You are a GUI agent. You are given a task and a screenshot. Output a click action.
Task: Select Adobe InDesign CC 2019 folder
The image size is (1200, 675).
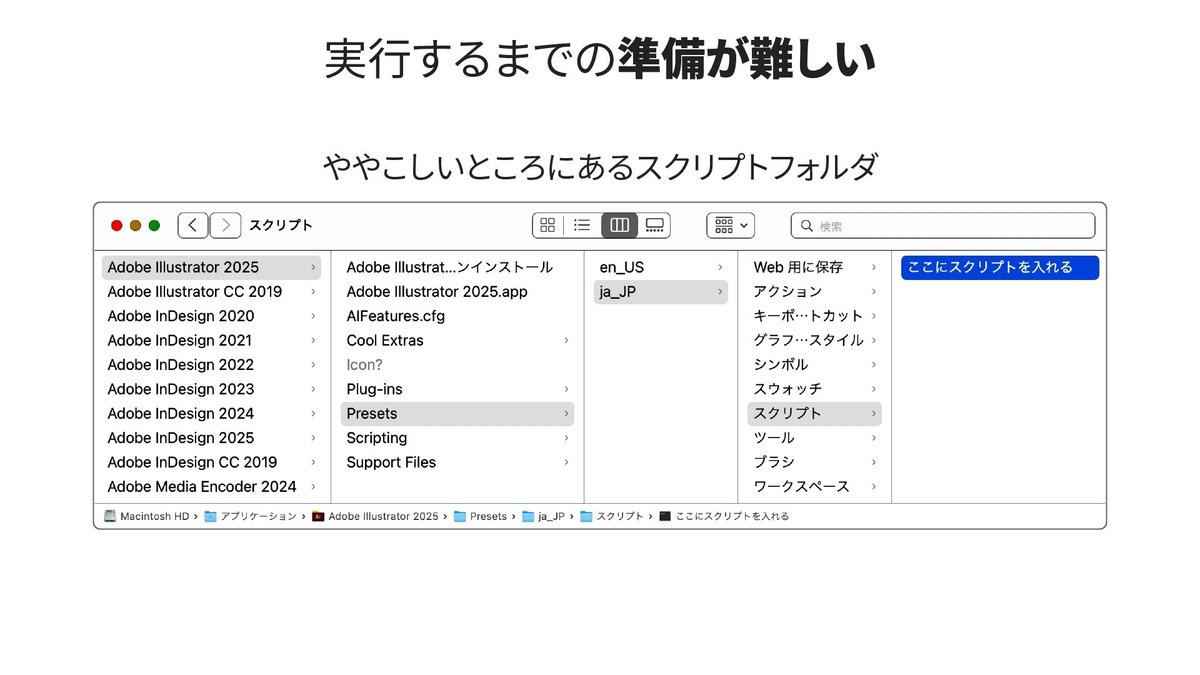pyautogui.click(x=211, y=462)
